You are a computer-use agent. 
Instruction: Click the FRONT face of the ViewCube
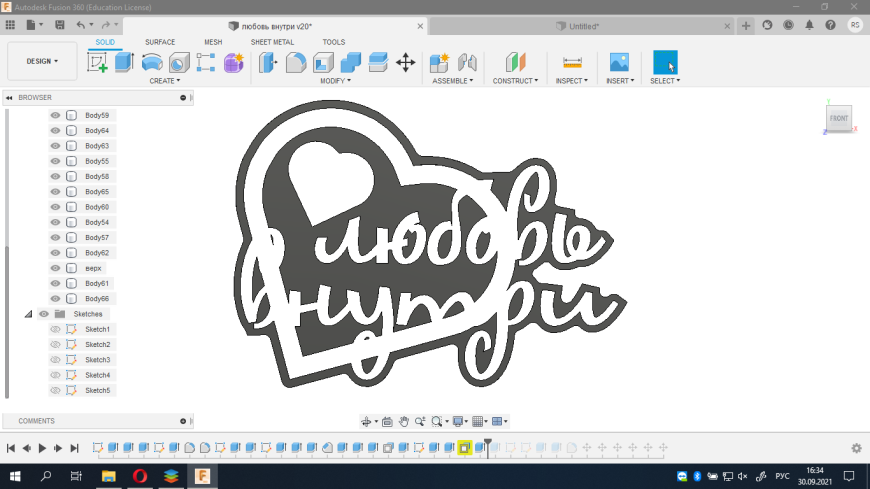pos(838,119)
